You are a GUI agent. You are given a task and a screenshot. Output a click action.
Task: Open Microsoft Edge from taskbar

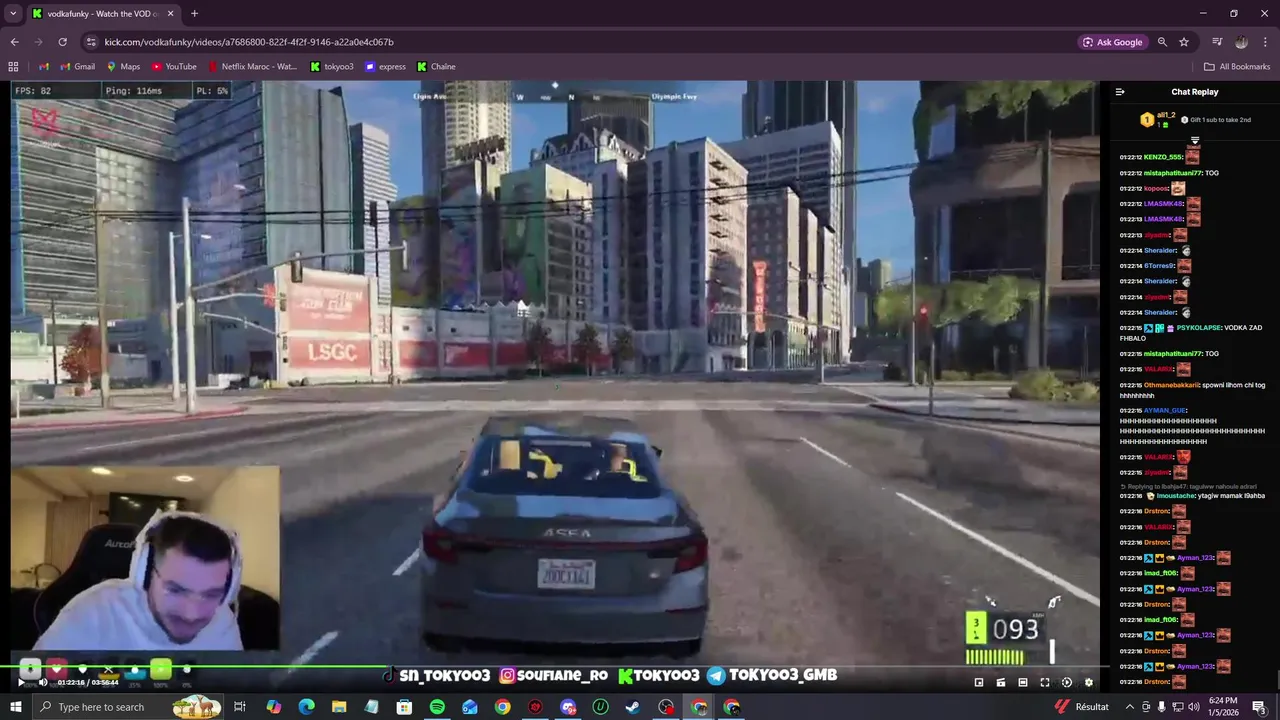(306, 707)
